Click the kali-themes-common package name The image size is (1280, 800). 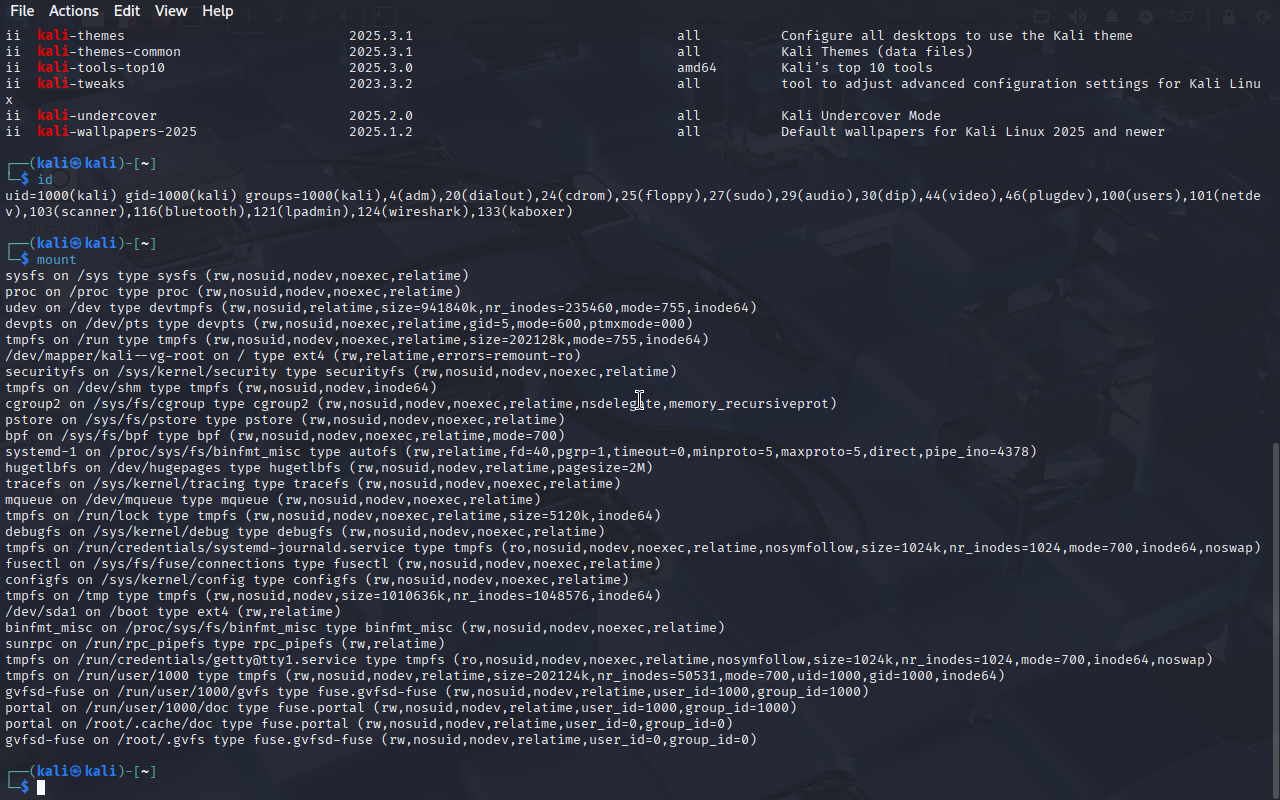(109, 52)
